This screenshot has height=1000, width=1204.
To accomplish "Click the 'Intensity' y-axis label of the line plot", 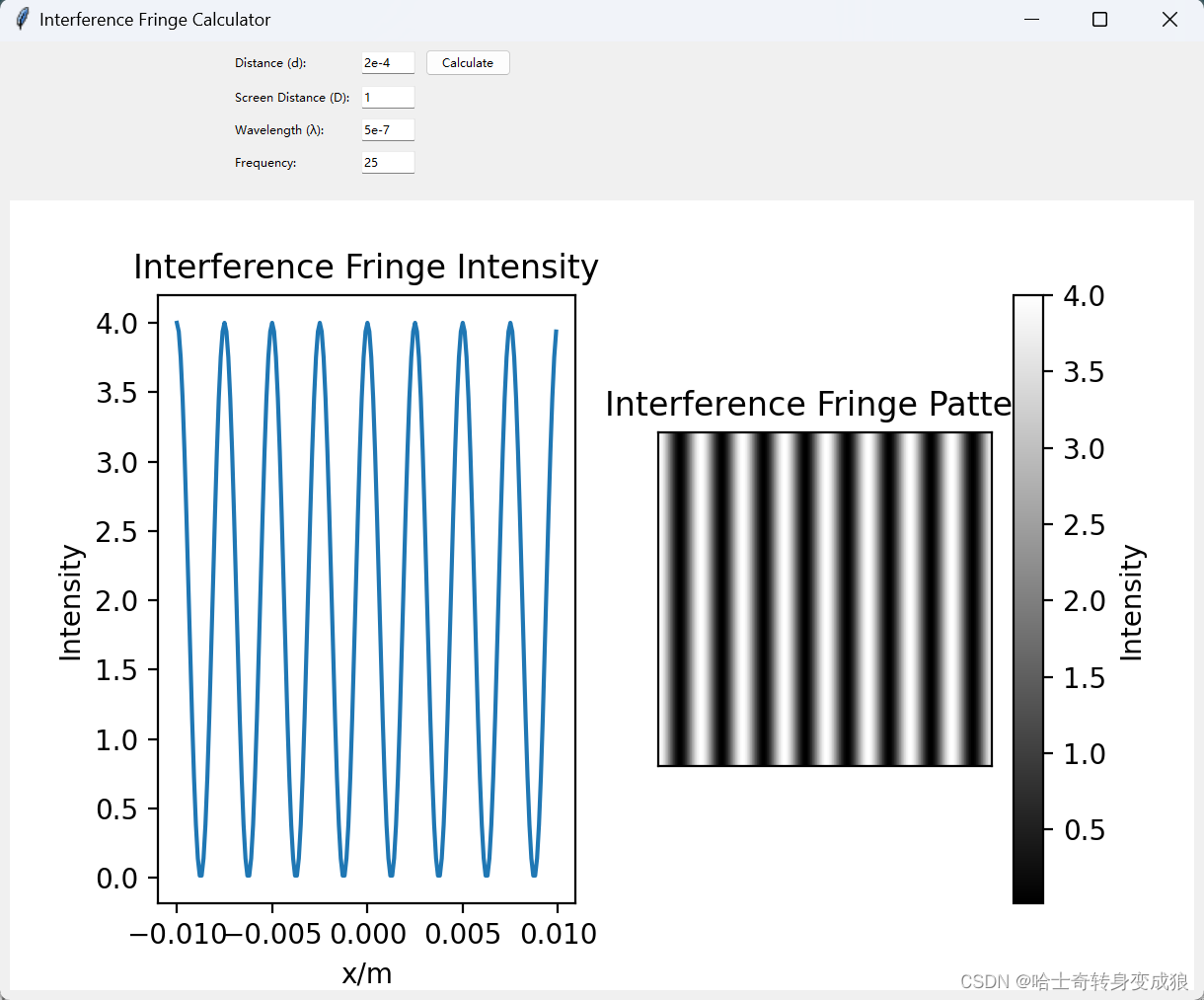I will pyautogui.click(x=70, y=602).
